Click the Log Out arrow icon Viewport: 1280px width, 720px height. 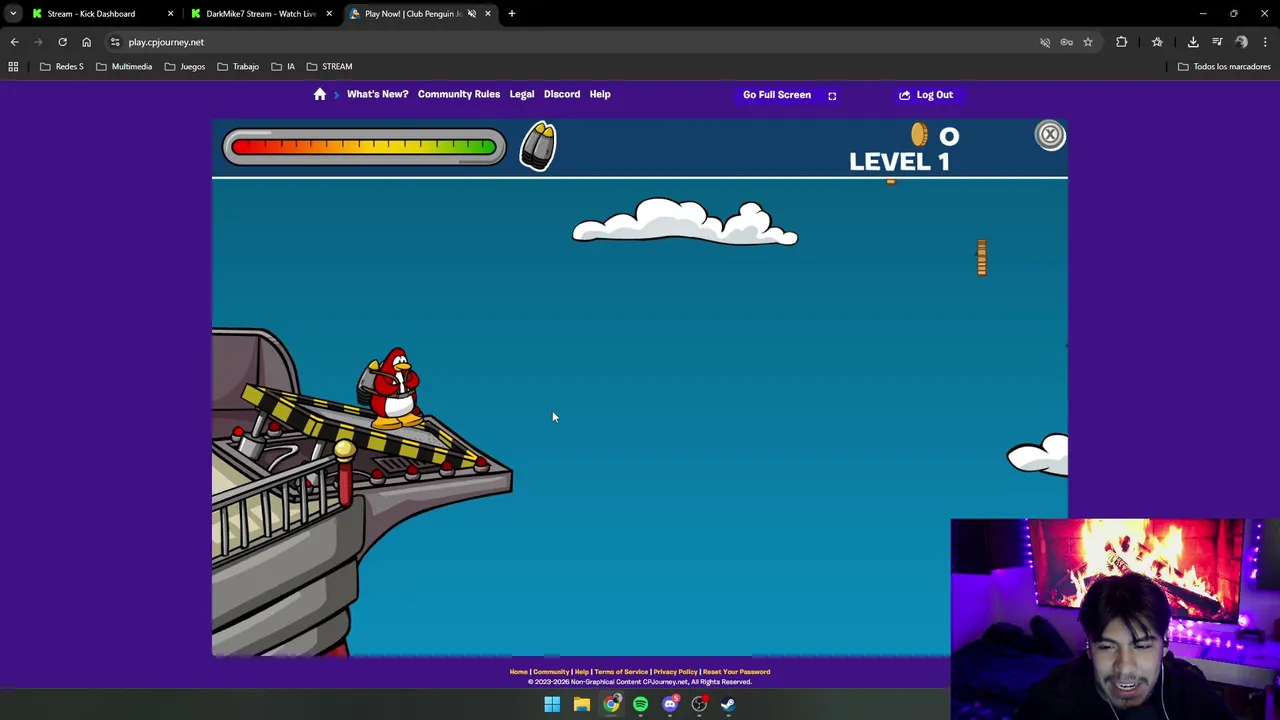(904, 95)
